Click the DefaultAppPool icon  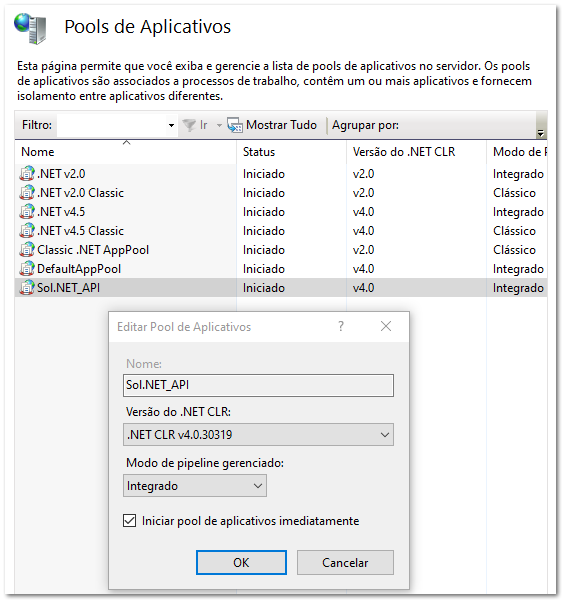coord(27,269)
